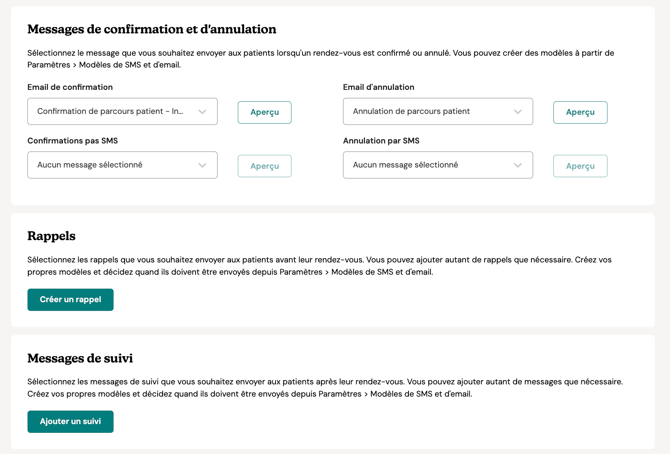Click 'Messages de confirmation et d'annulation' heading
Image resolution: width=670 pixels, height=454 pixels.
tap(152, 30)
